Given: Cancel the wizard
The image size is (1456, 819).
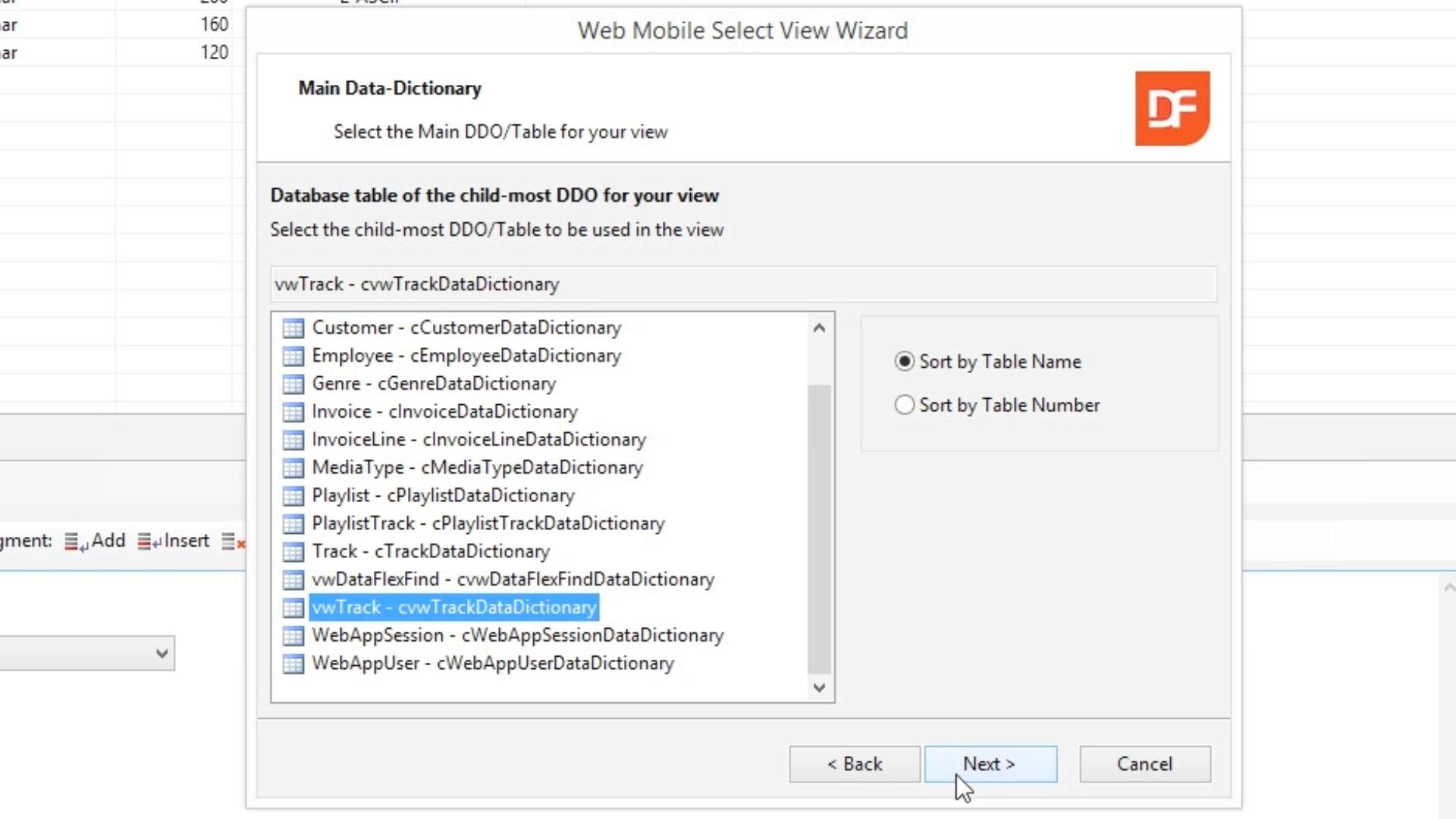Looking at the screenshot, I should click(1144, 764).
